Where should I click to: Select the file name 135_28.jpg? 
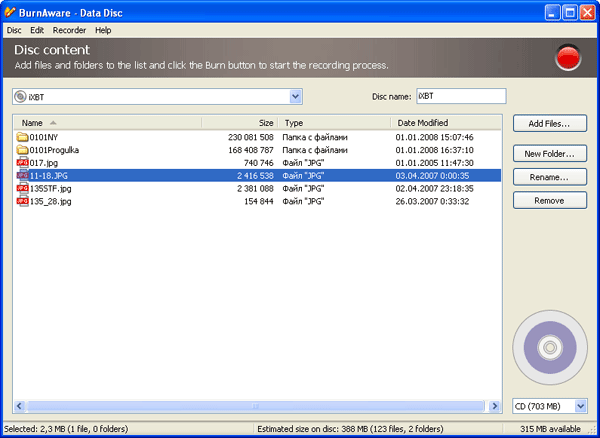point(50,201)
